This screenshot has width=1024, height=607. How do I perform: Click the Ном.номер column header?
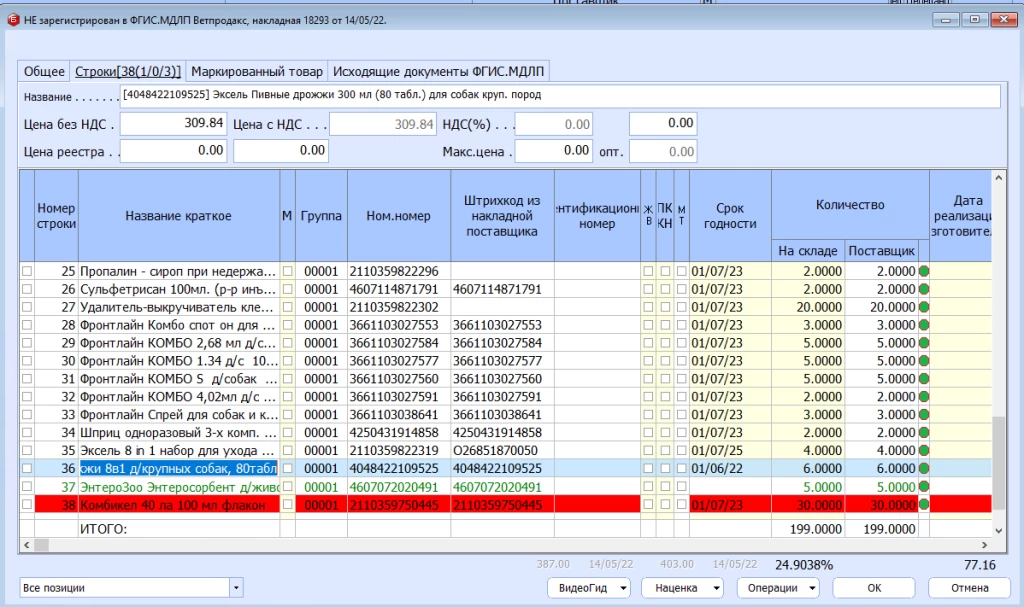398,216
